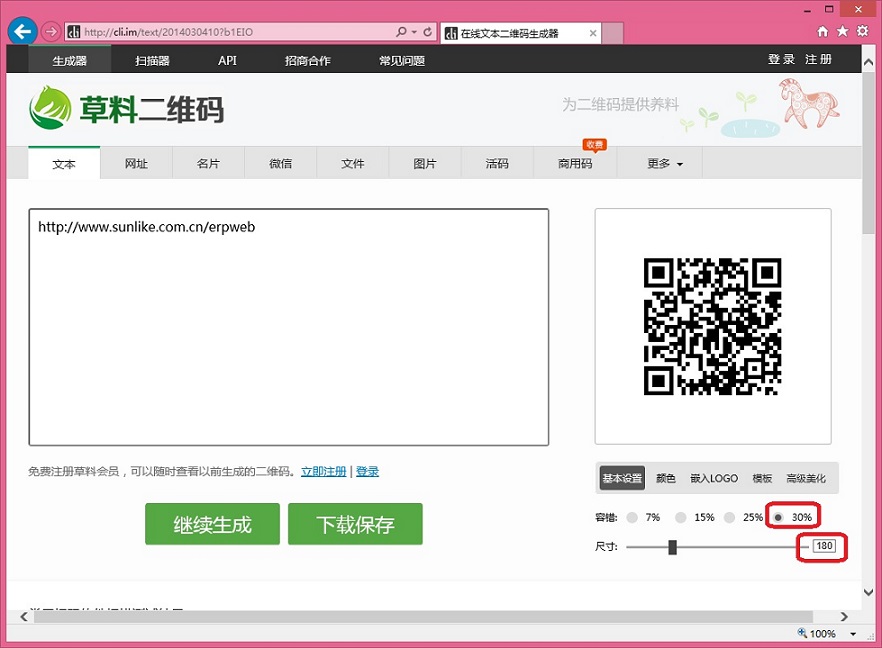Switch to the 文本 tab
The height and width of the screenshot is (648, 882).
[x=64, y=164]
